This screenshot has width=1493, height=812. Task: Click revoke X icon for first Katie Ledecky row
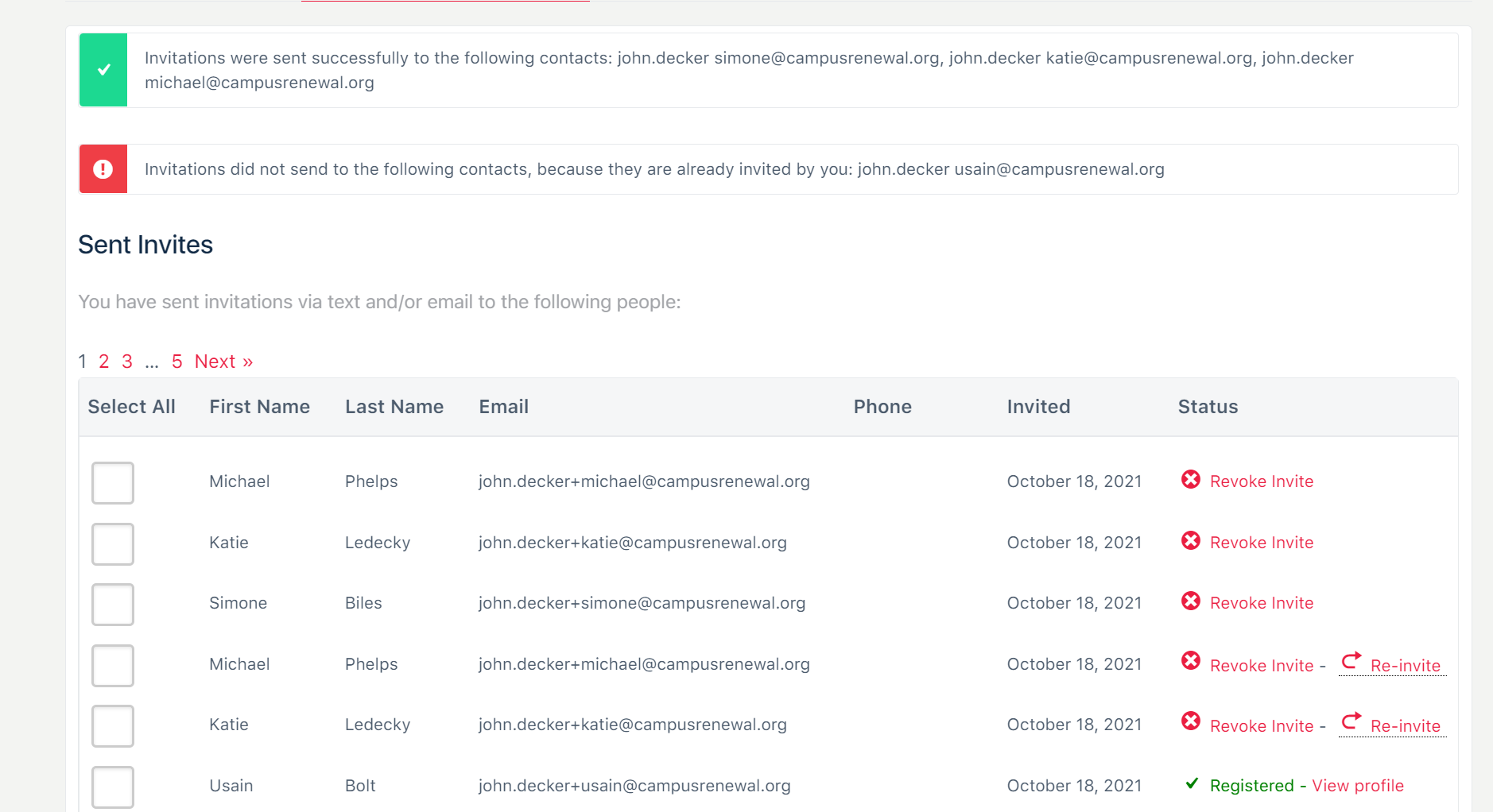point(1190,540)
